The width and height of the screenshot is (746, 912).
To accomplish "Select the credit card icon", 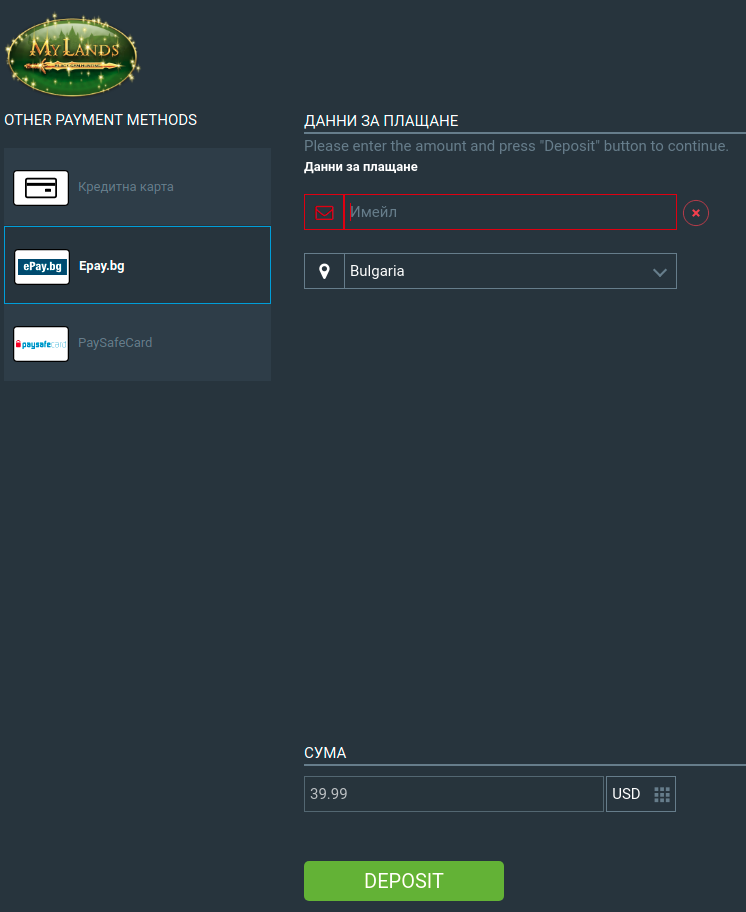I will pyautogui.click(x=41, y=188).
